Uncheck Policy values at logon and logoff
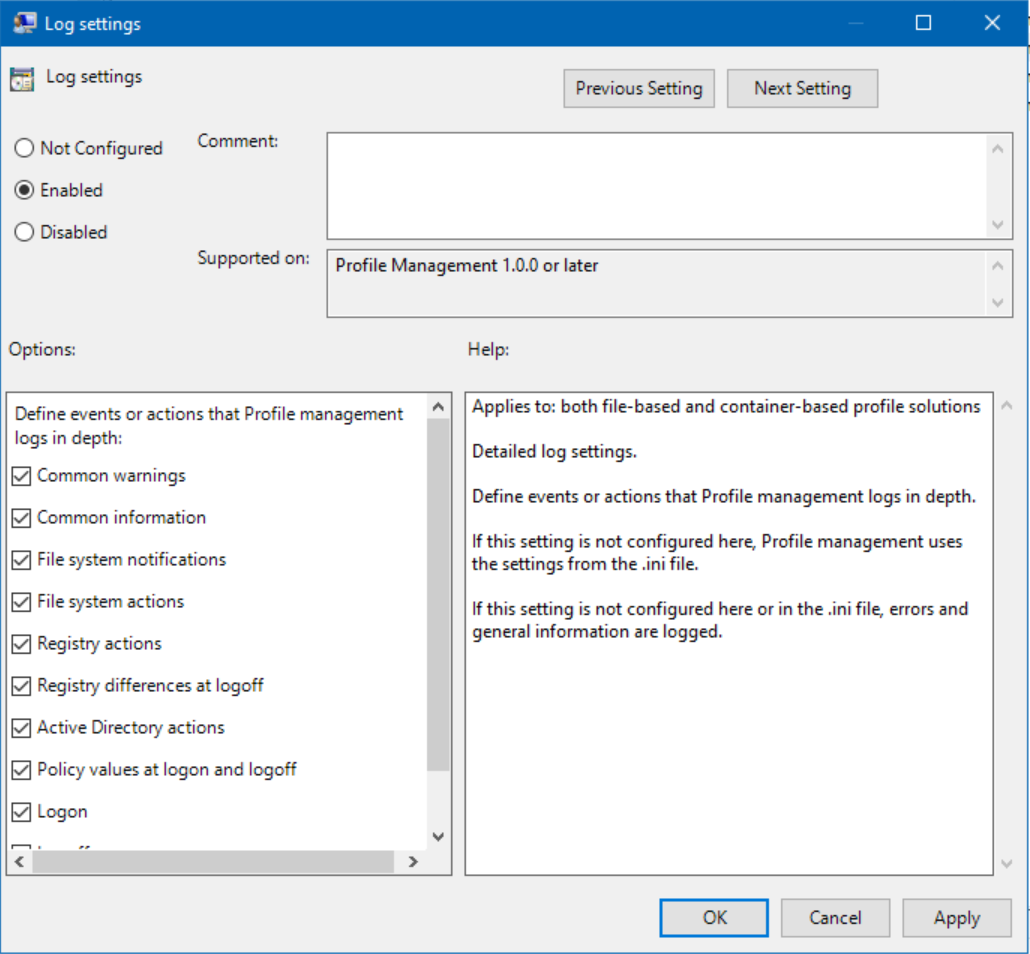Viewport: 1030px width, 954px height. point(21,770)
